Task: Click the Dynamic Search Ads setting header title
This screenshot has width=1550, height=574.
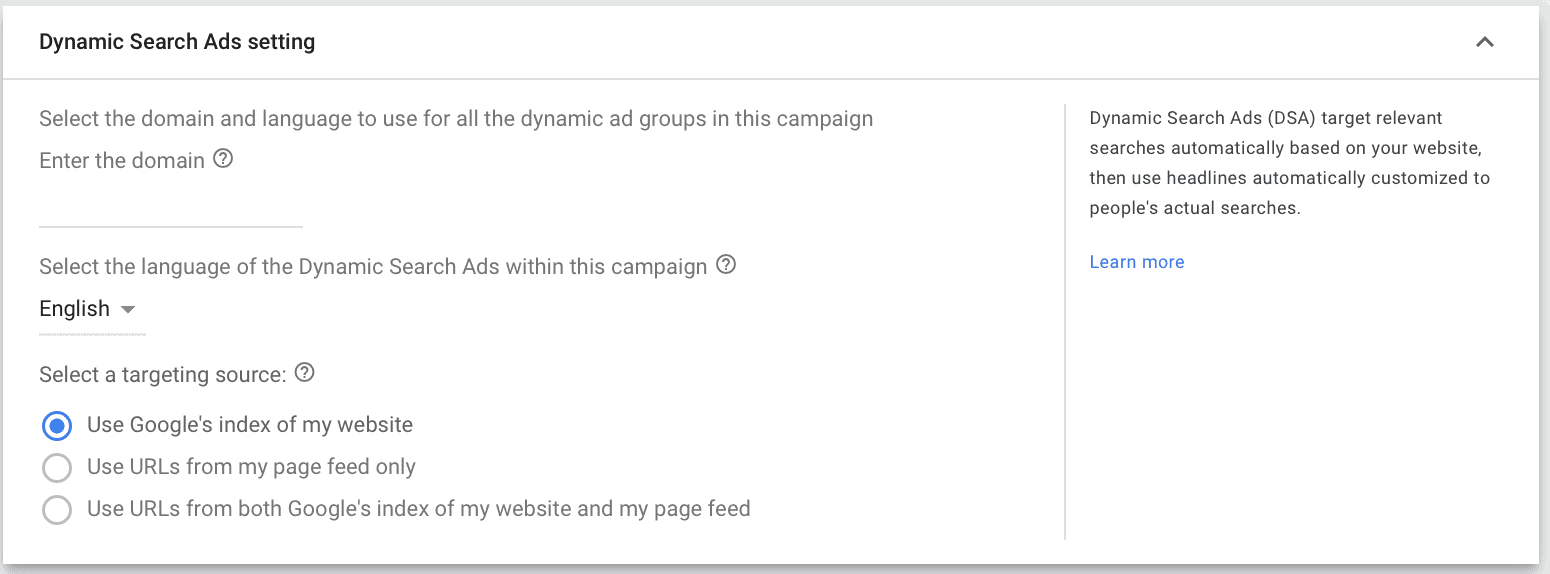Action: click(x=177, y=42)
